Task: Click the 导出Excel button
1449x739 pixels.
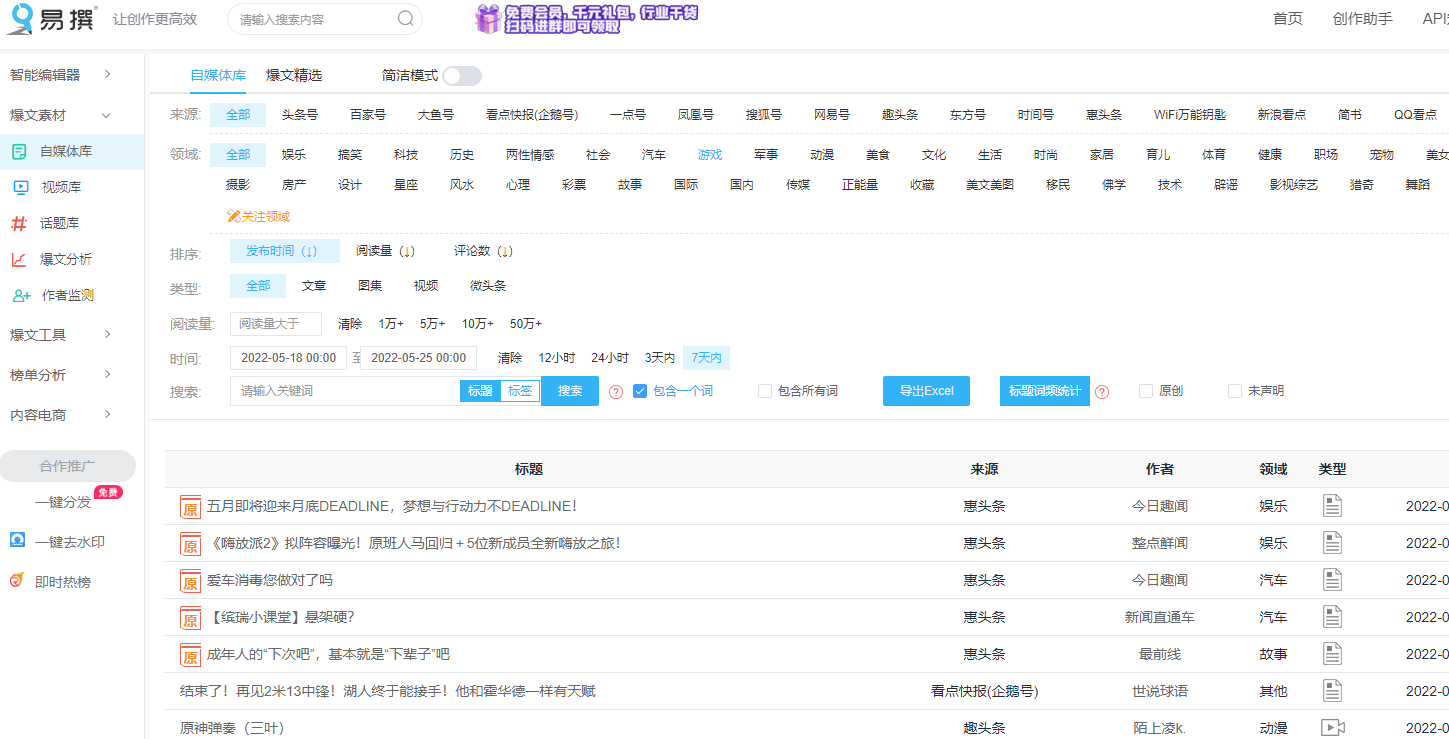Action: (x=926, y=391)
